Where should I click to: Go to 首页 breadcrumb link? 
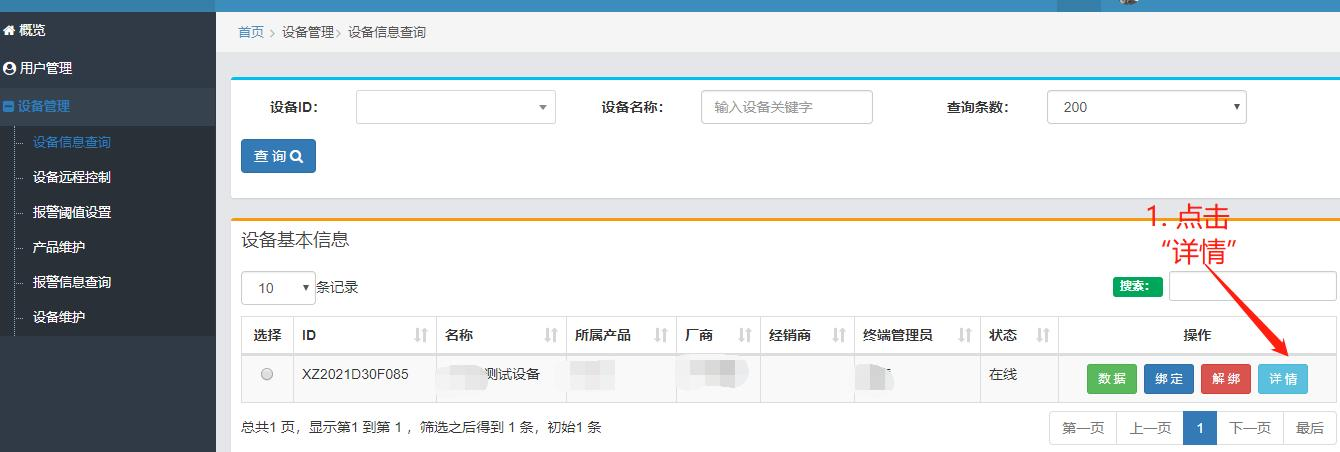click(251, 32)
